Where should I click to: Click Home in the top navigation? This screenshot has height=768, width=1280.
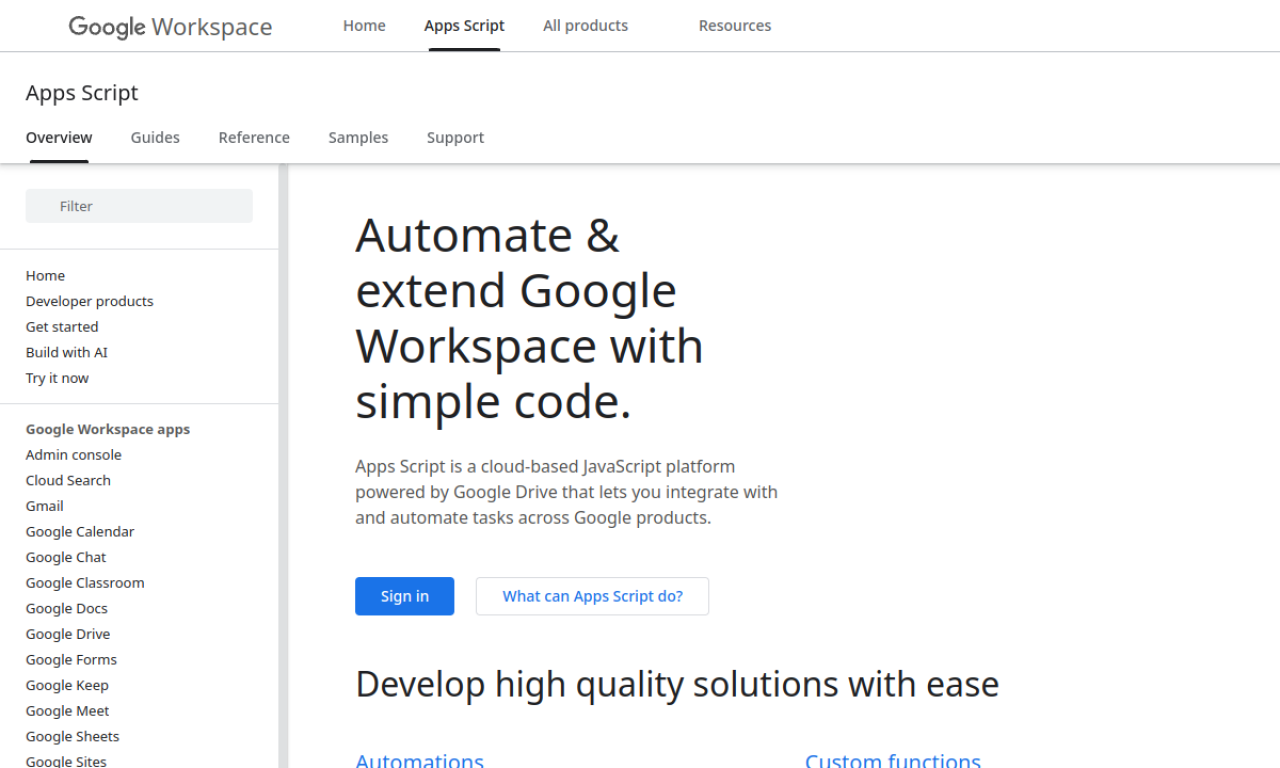pos(364,25)
